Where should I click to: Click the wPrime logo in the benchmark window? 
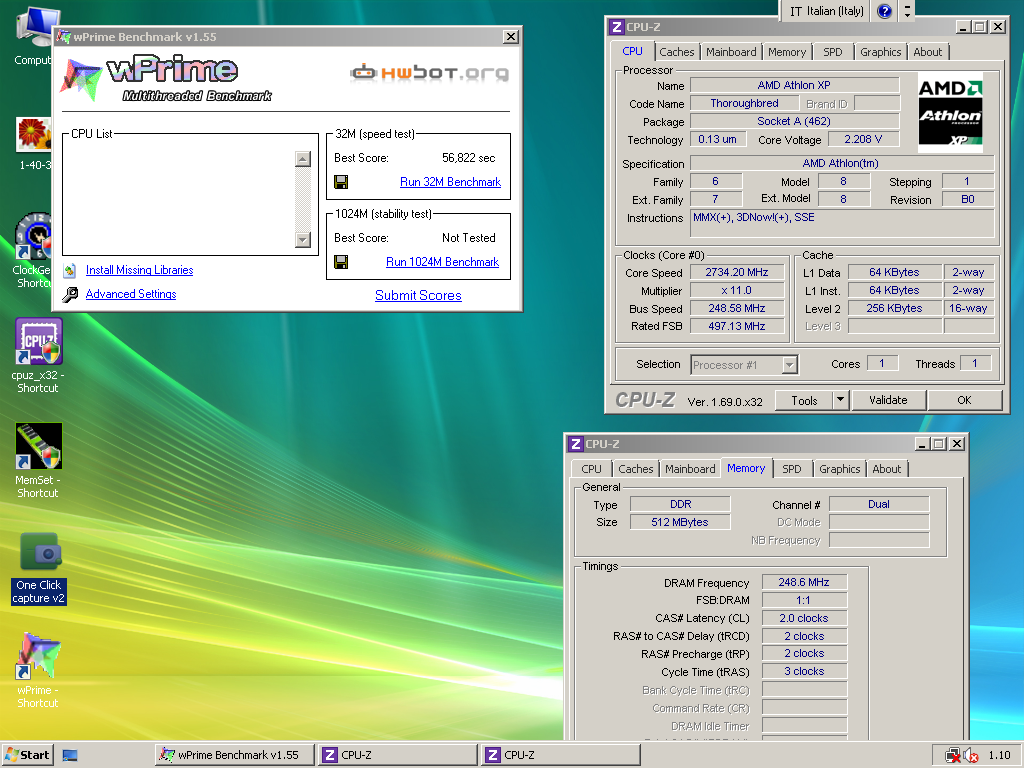click(x=167, y=78)
